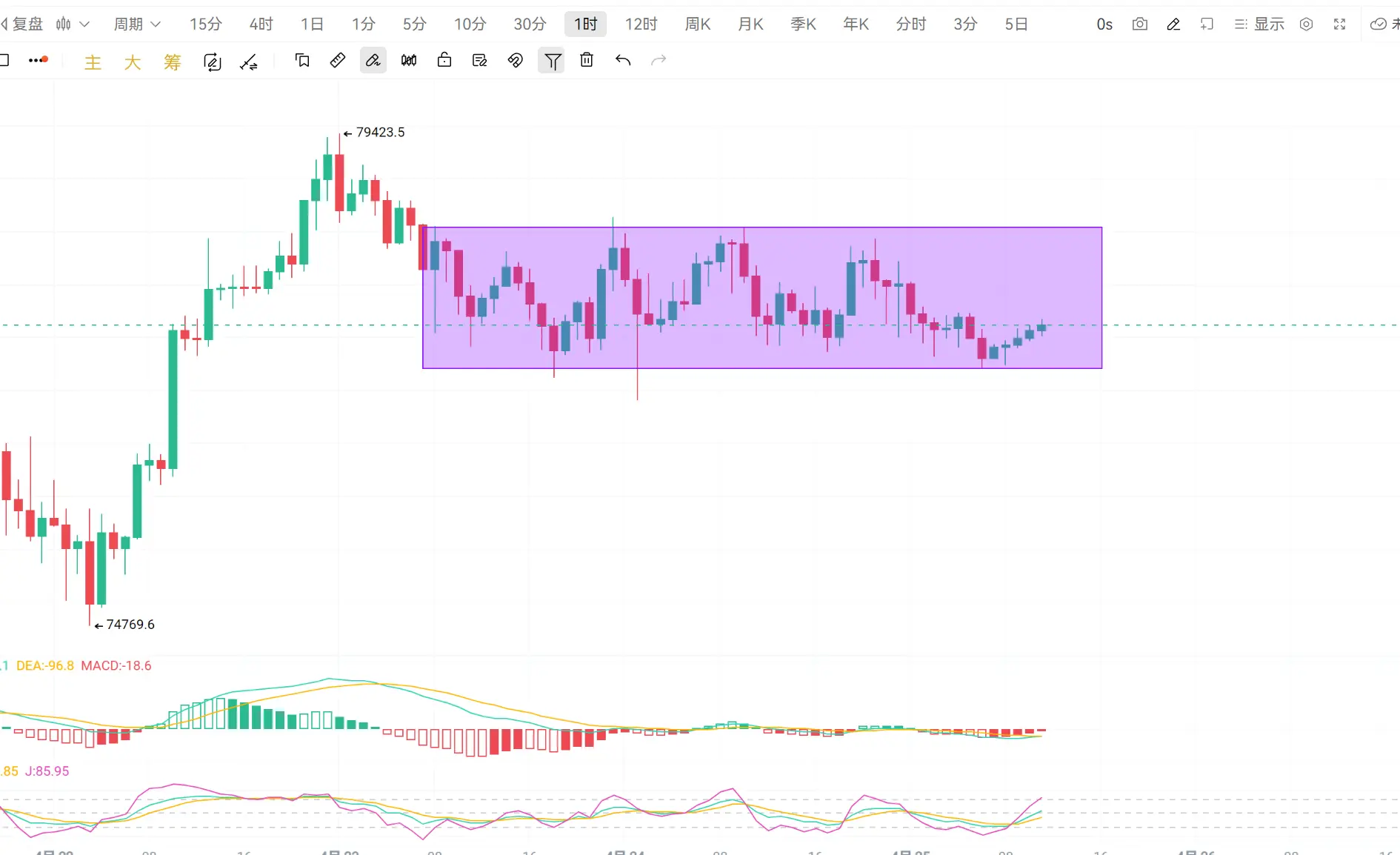Select the 3分 timeframe

pos(965,24)
